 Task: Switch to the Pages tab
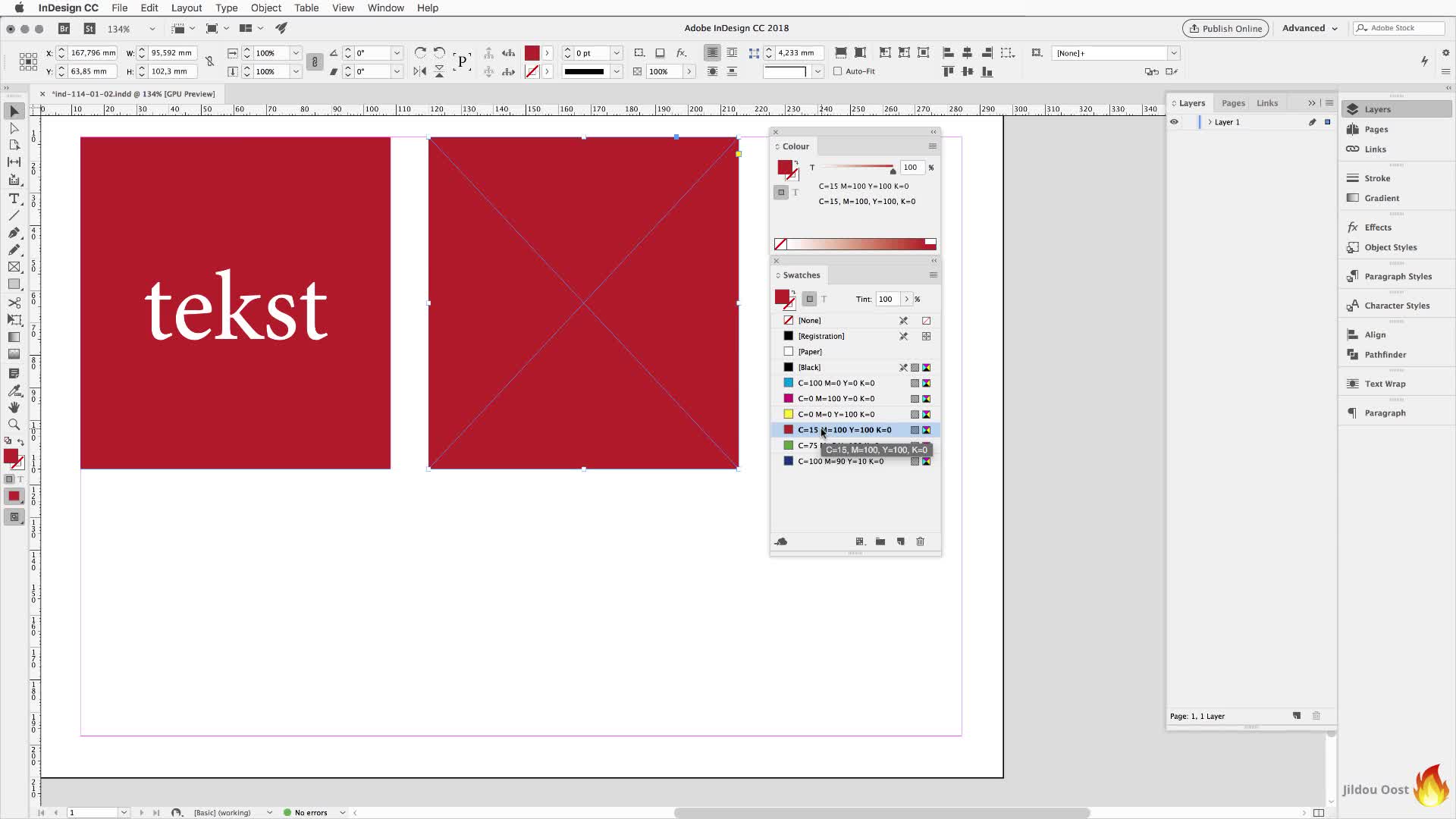coord(1233,103)
